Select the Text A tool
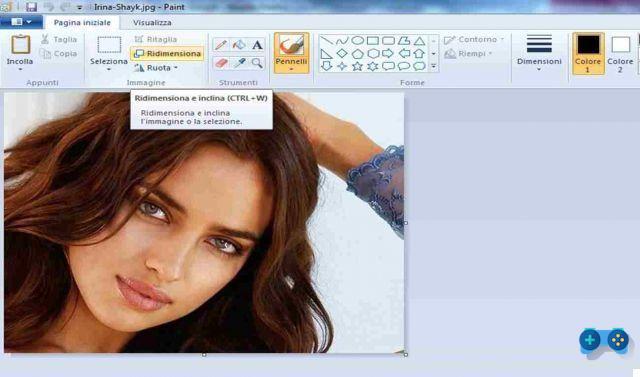The image size is (640, 377). click(257, 44)
